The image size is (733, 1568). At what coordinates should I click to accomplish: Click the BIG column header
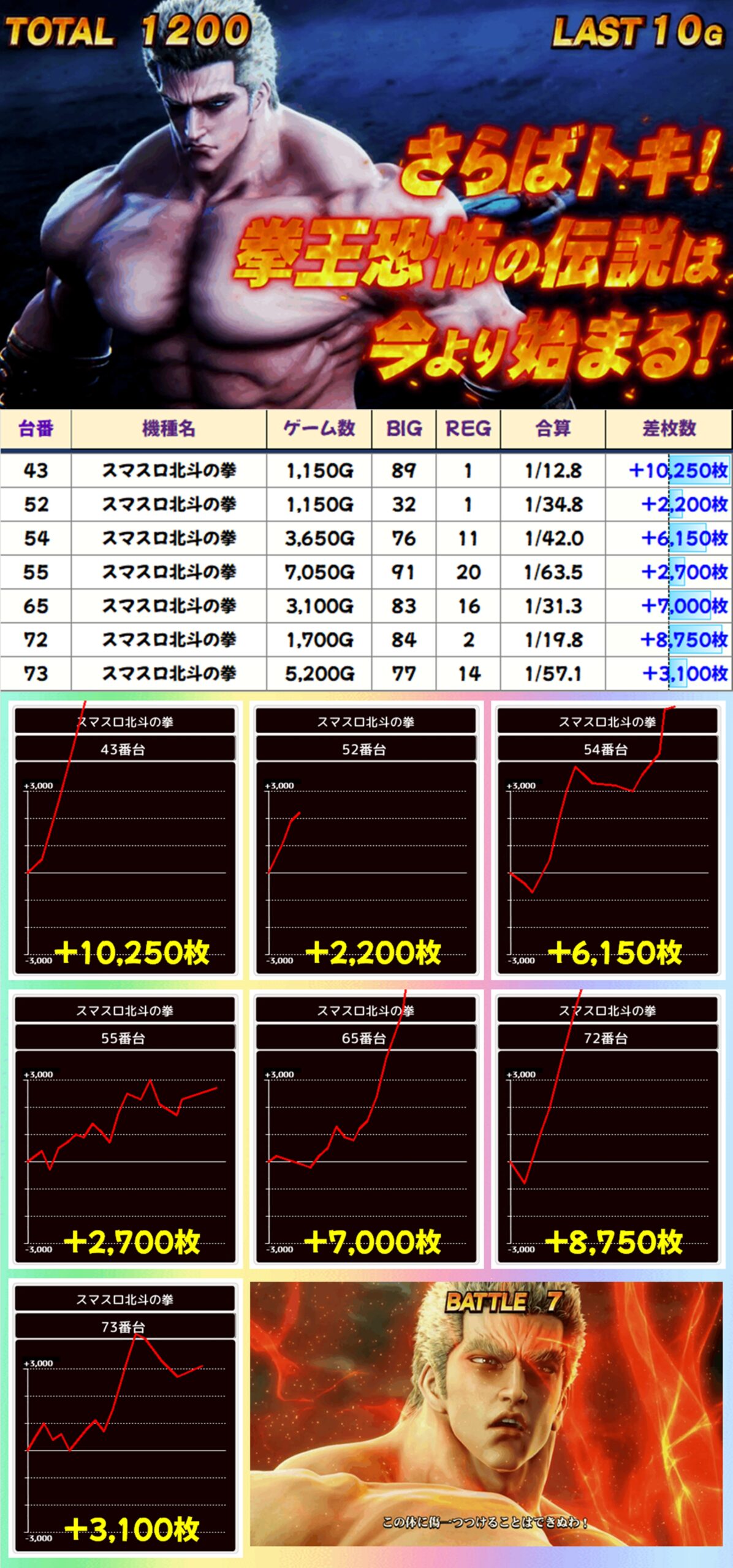point(404,429)
